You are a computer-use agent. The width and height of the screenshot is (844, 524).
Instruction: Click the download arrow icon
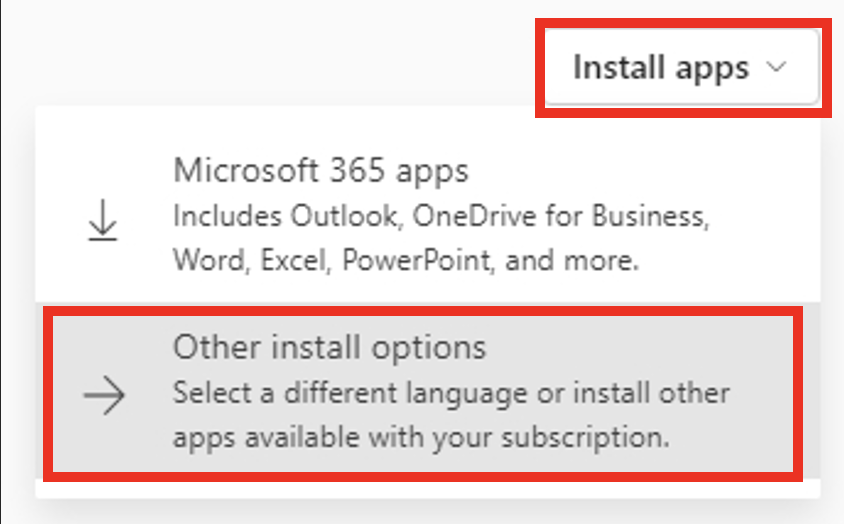coord(102,220)
